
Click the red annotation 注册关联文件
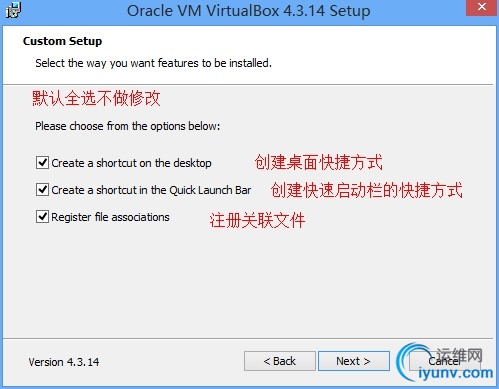click(x=257, y=220)
